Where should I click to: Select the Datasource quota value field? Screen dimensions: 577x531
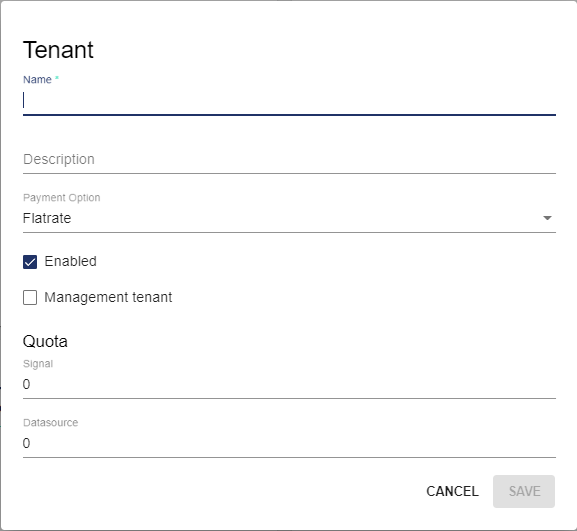tap(289, 443)
